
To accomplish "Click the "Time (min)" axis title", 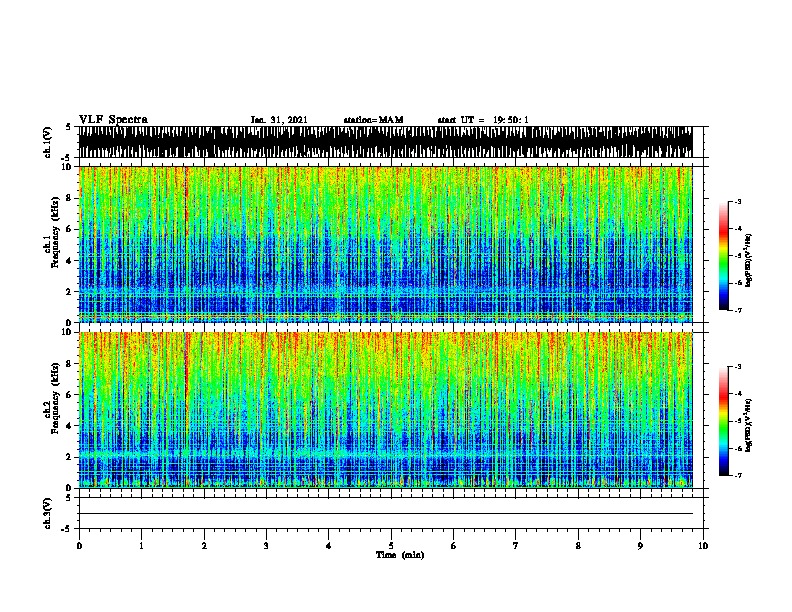I will [400, 555].
